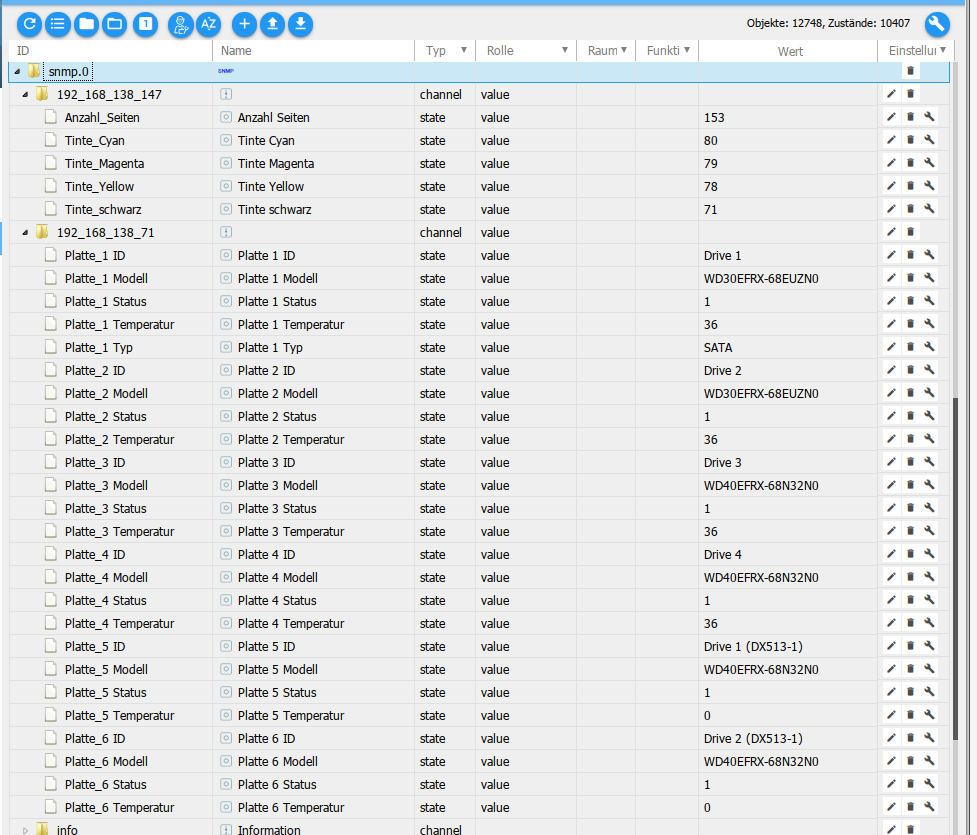Screen dimensions: 977x835
Task: Delete the 192_168_138_147 channel
Action: pos(910,93)
